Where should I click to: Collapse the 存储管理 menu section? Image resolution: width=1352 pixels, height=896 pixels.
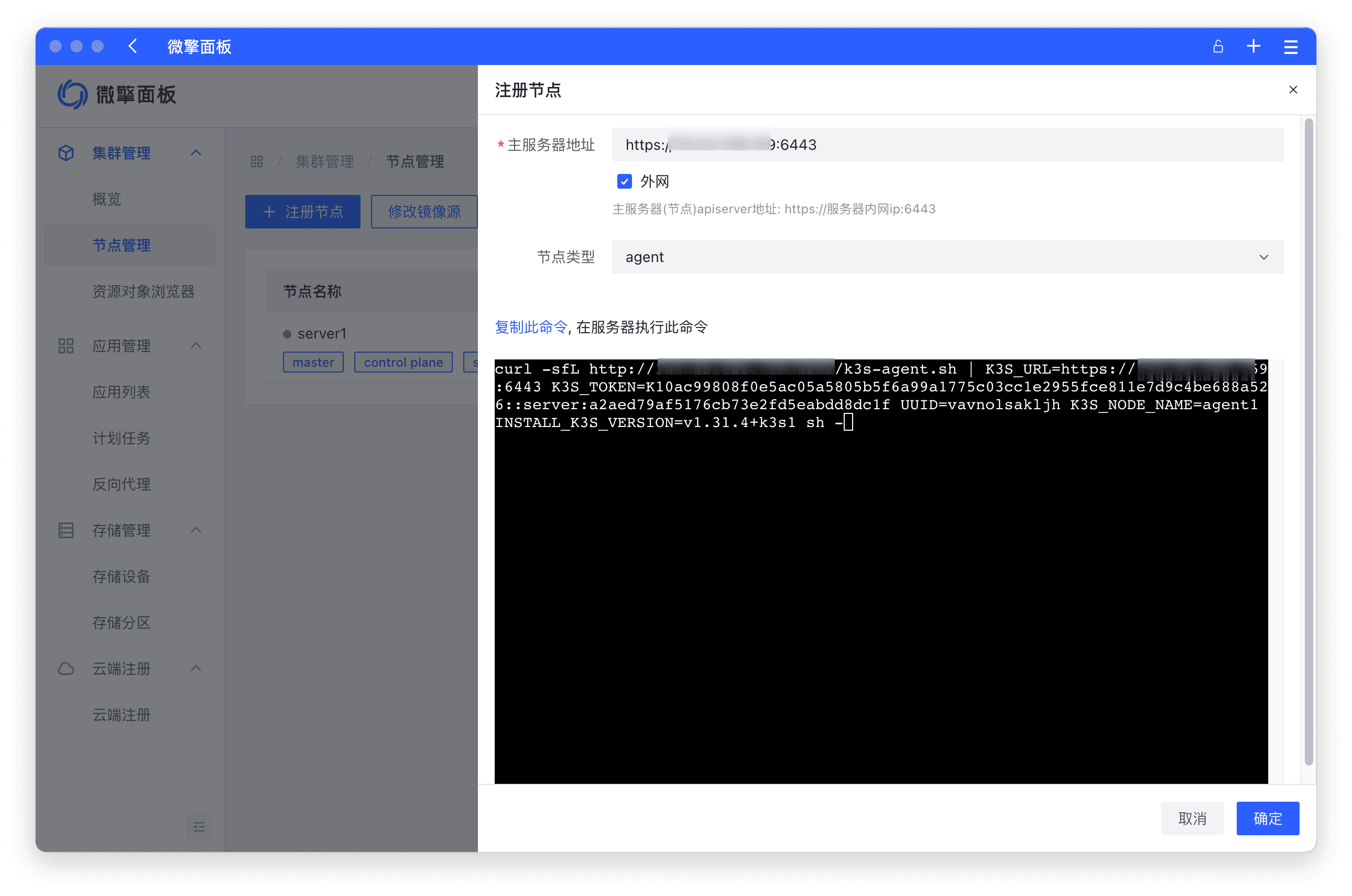point(195,530)
